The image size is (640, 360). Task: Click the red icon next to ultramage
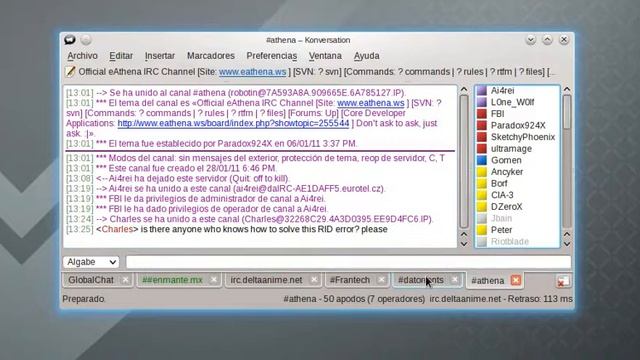point(482,149)
